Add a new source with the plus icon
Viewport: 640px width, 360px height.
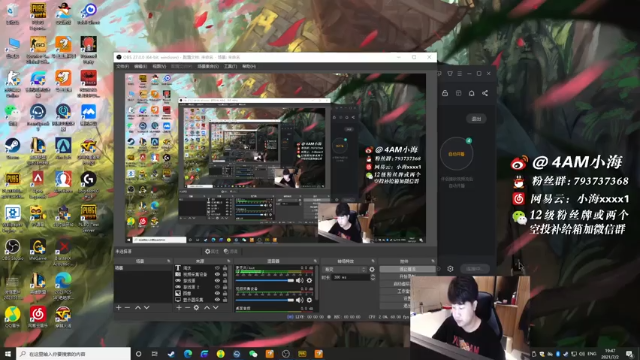point(179,307)
